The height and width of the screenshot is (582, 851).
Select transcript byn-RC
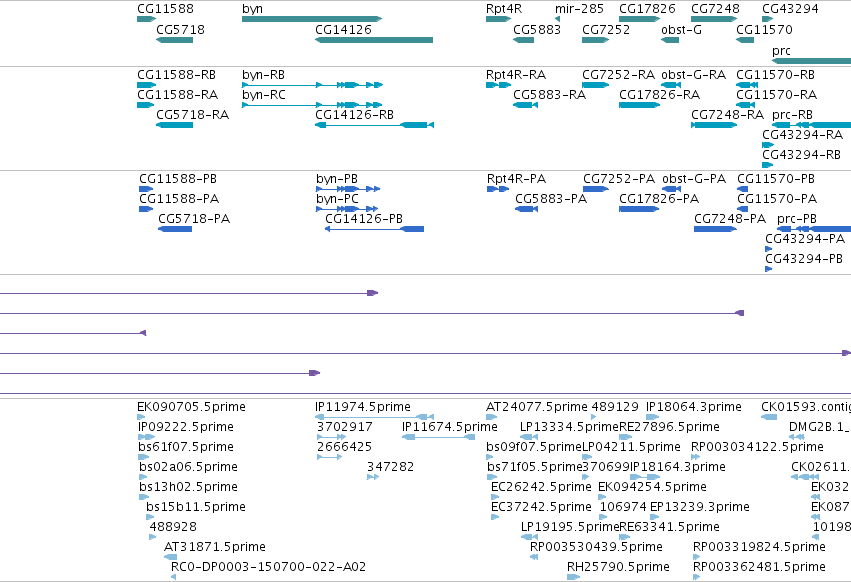(x=264, y=95)
